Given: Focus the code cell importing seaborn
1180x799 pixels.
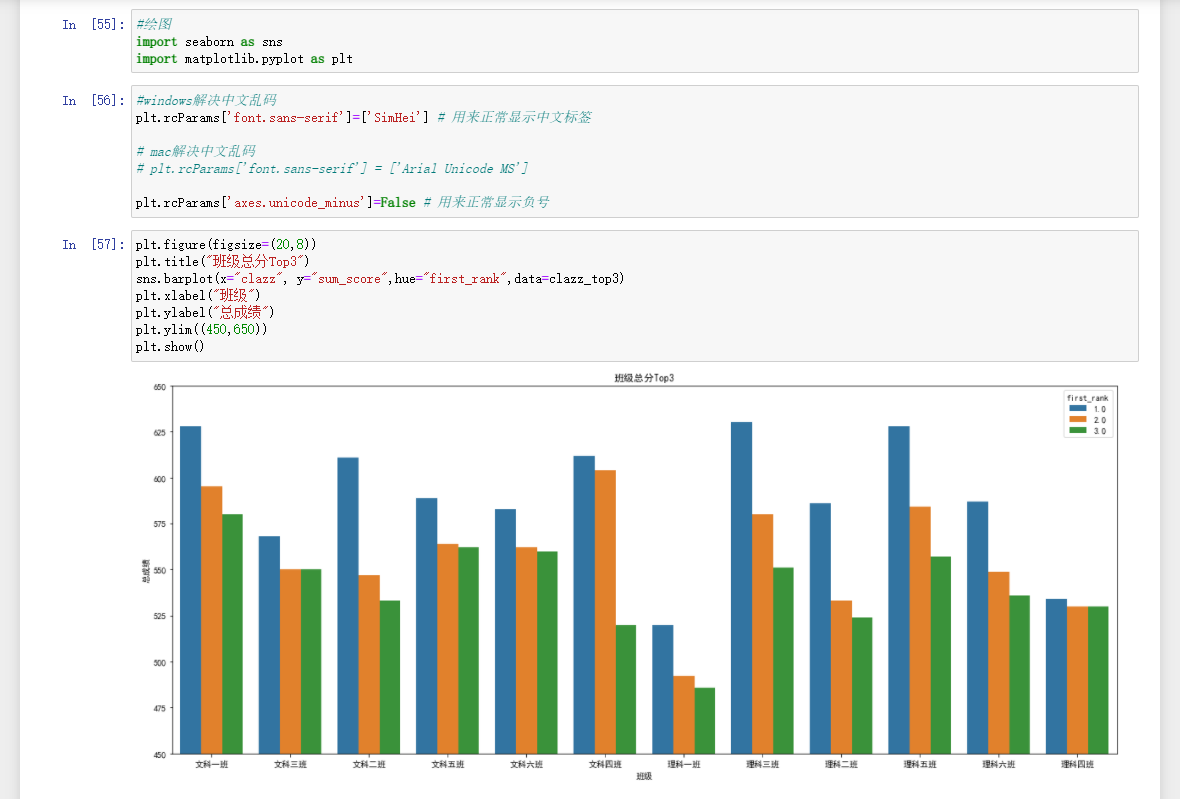Looking at the screenshot, I should pyautogui.click(x=634, y=41).
